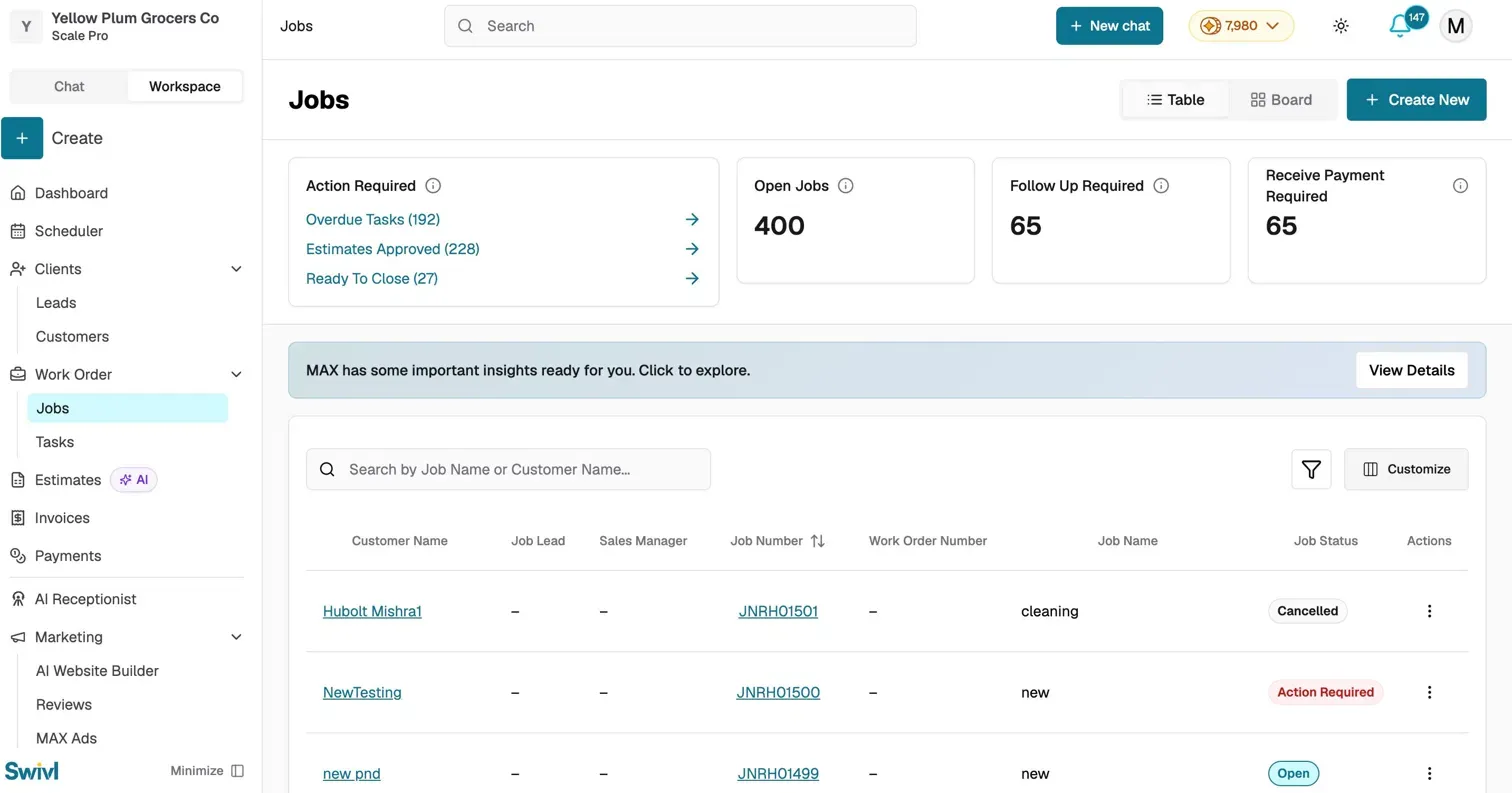Open actions menu for Hubolt Mishra1 row
Screen dimensions: 1512x793
(x=1429, y=611)
